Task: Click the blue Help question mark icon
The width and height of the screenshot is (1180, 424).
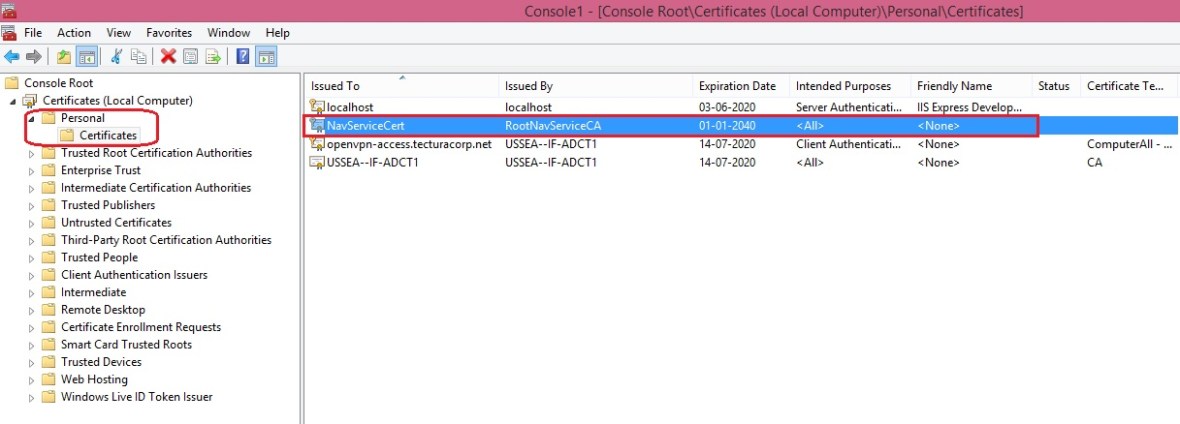Action: click(243, 57)
